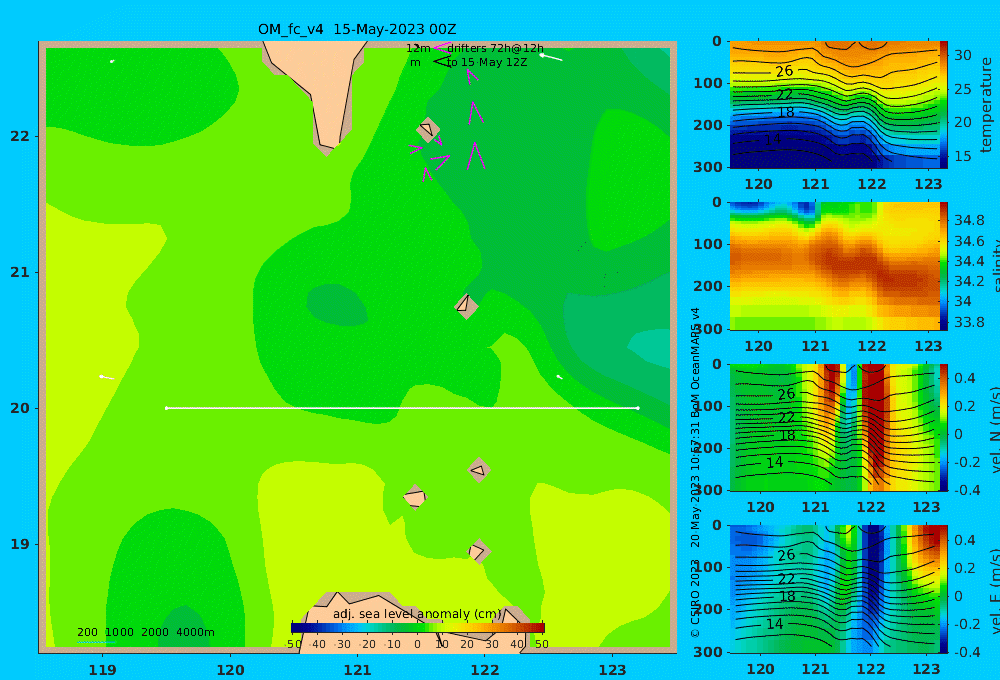The height and width of the screenshot is (680, 1000).
Task: Click the vel. N colorbar
Action: click(x=943, y=427)
